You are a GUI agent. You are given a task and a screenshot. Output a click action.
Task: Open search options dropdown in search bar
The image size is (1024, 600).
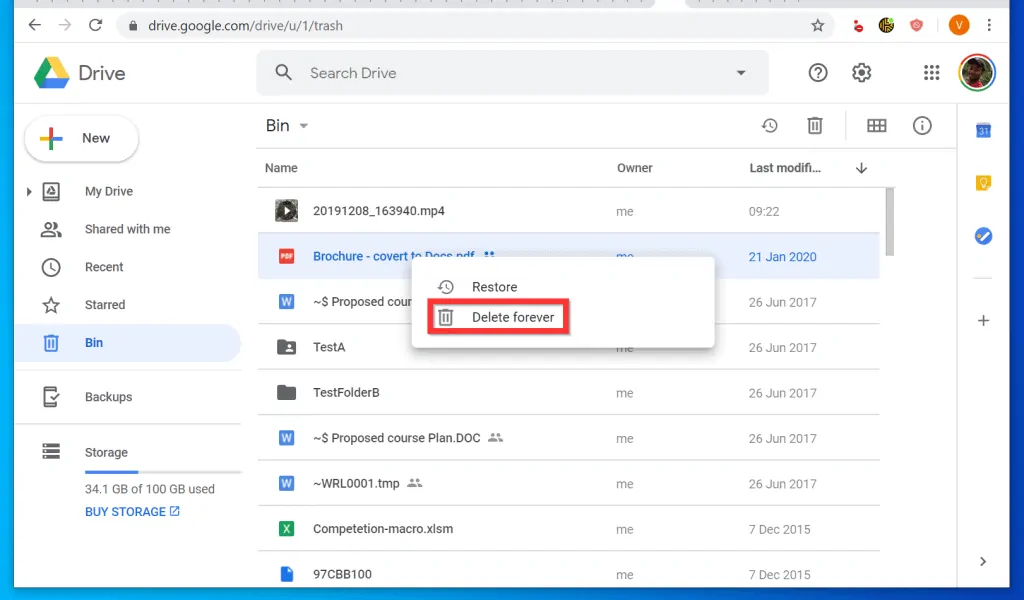click(741, 73)
